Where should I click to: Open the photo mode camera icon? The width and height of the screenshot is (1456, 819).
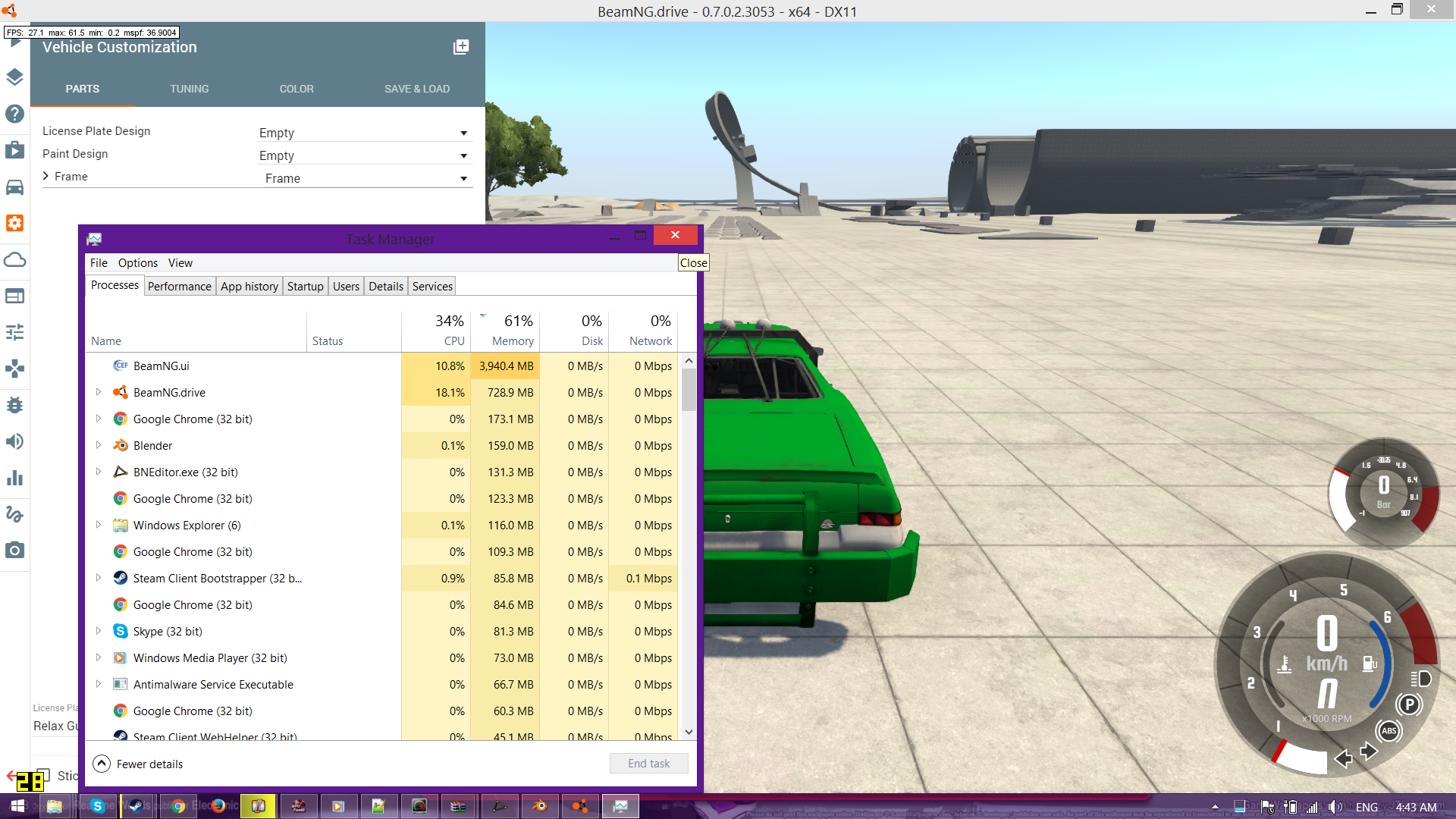[x=14, y=551]
